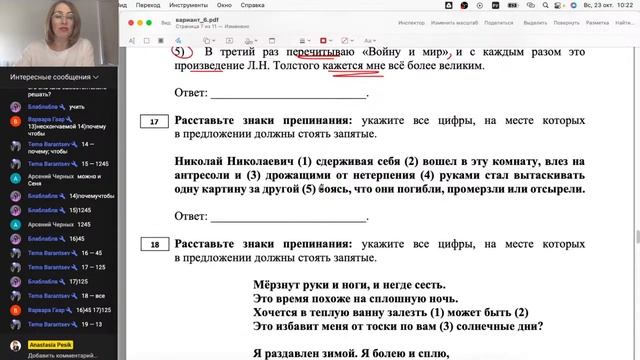Click Варвара Гаар message '16)45 17)125'

pyautogui.click(x=93, y=310)
